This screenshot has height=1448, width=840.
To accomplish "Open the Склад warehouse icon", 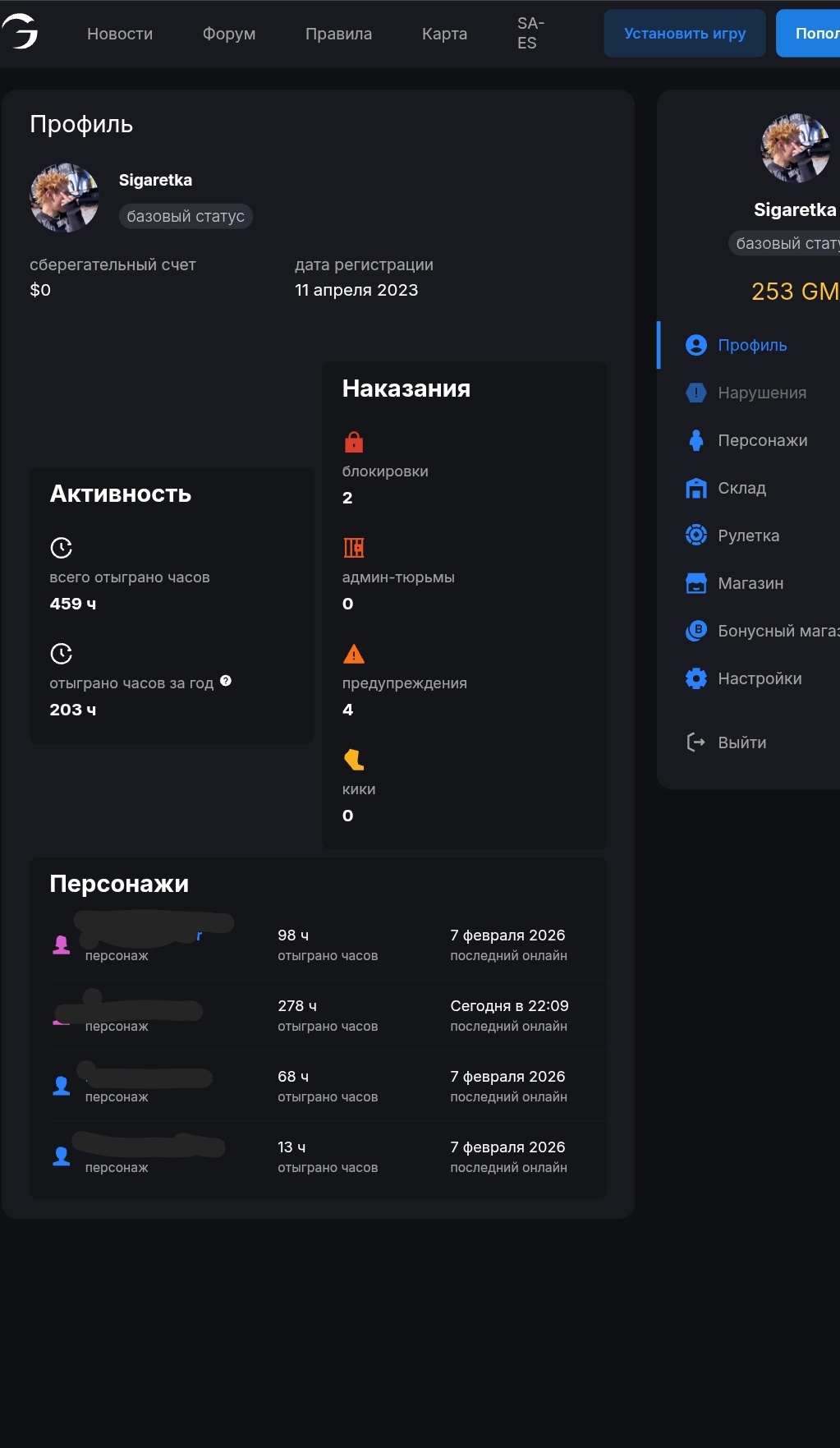I will pyautogui.click(x=695, y=488).
